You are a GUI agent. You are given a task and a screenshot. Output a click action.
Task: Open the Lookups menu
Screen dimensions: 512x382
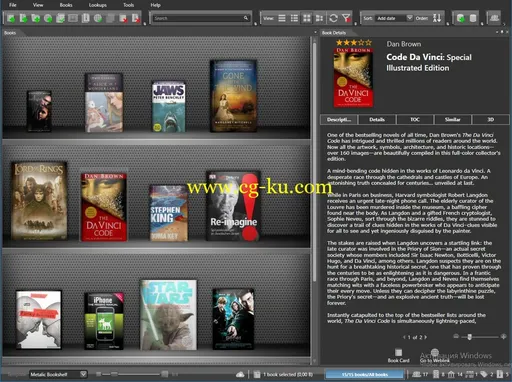98,5
